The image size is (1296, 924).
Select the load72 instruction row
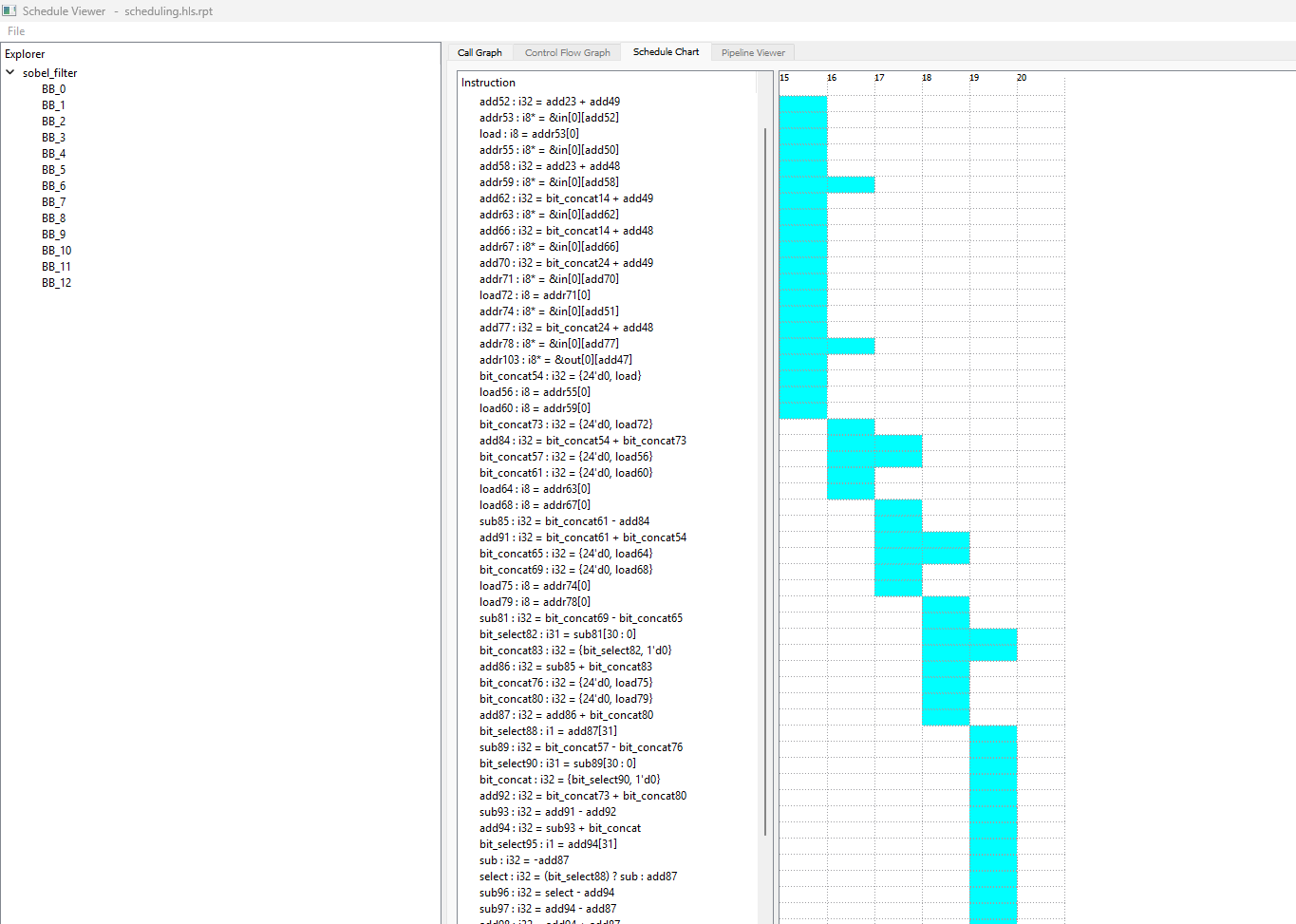[535, 295]
